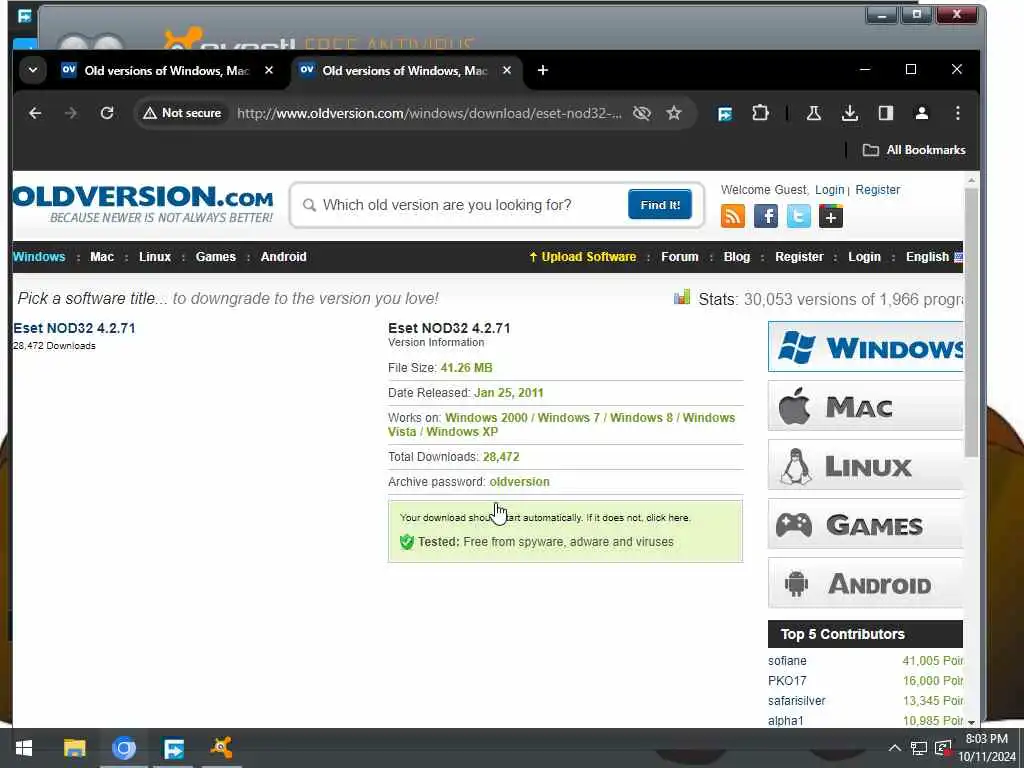Viewport: 1024px width, 768px height.
Task: Bookmark this page with the star
Action: coord(674,113)
